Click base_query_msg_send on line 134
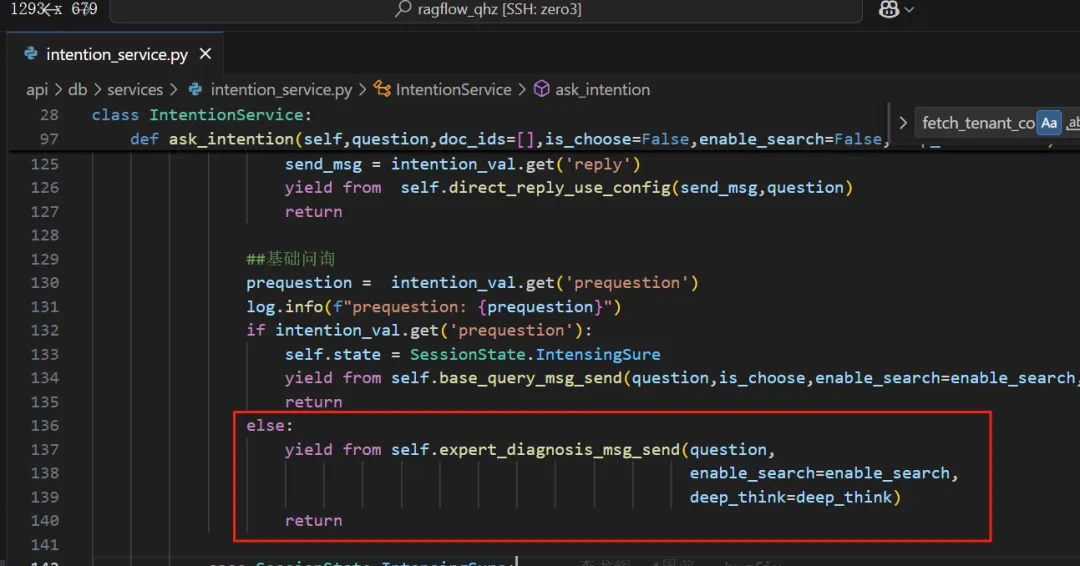Screen dimensions: 1080x566 530,378
